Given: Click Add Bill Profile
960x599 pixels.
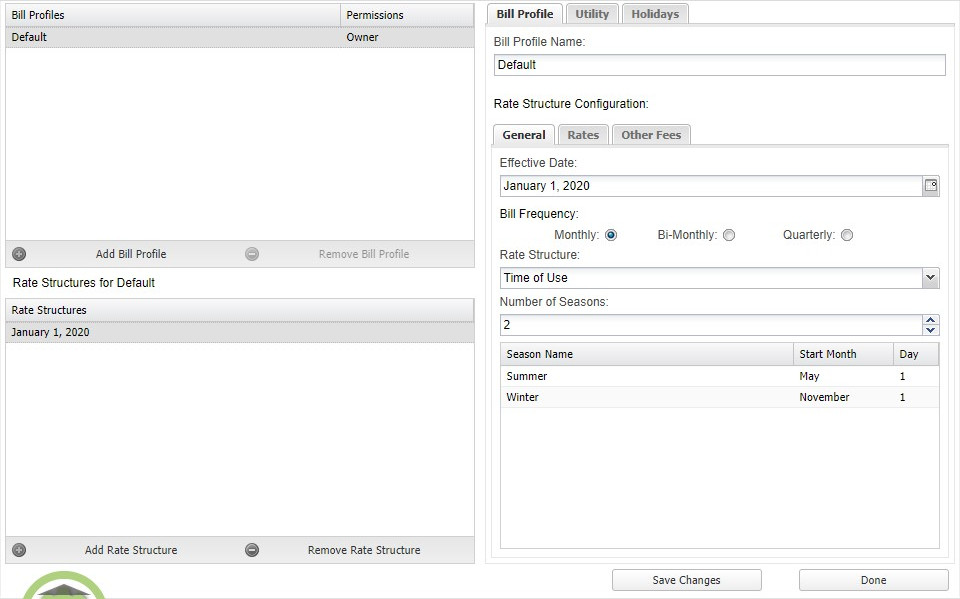Looking at the screenshot, I should (131, 254).
